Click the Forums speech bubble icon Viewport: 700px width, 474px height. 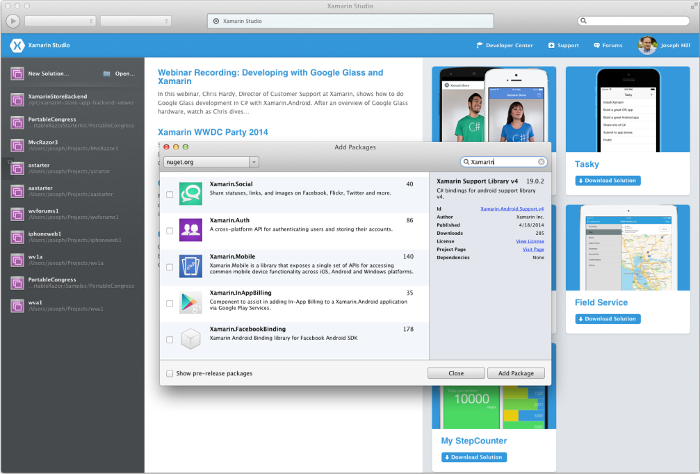point(596,45)
